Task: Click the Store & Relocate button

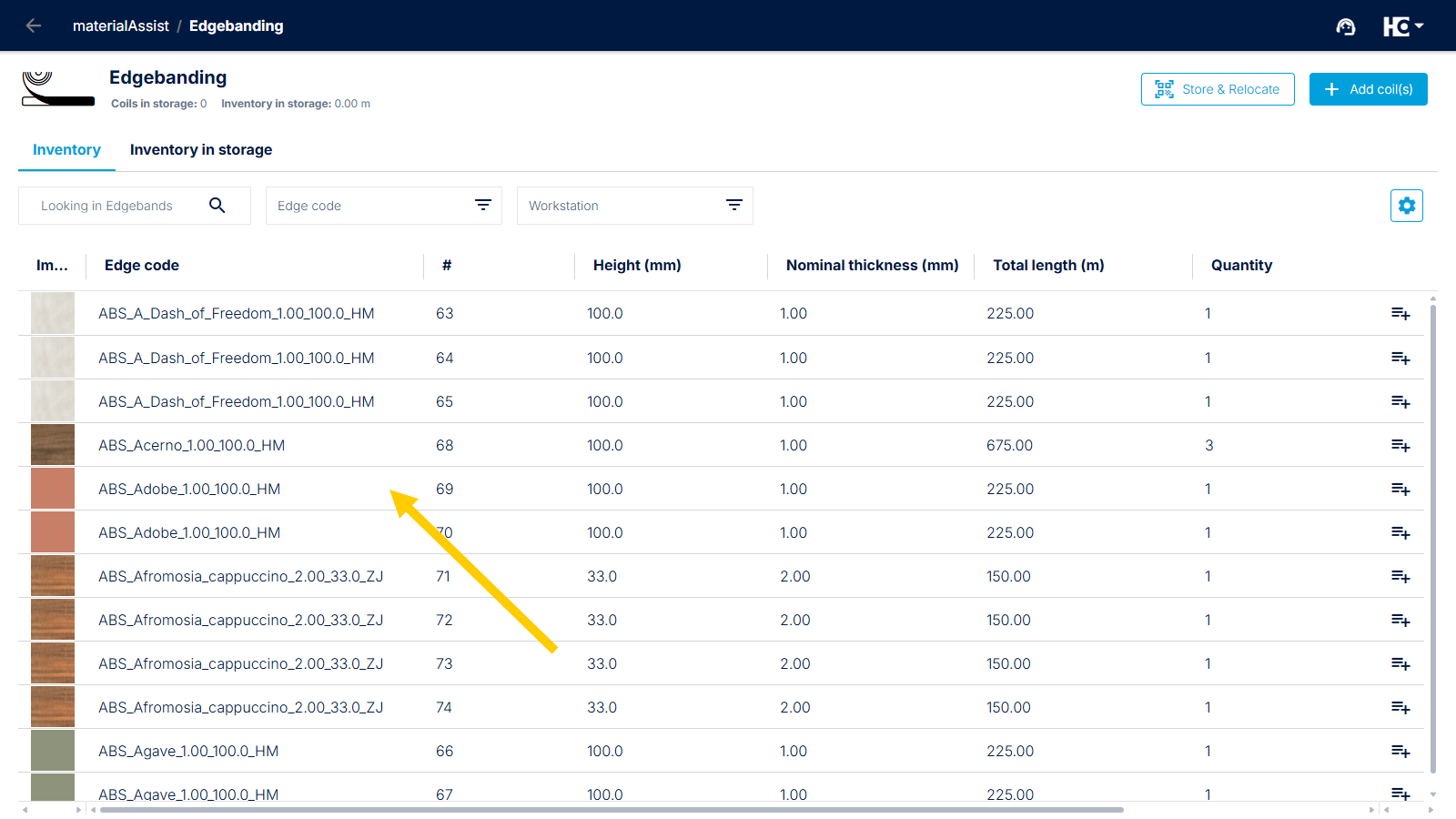Action: [1218, 89]
